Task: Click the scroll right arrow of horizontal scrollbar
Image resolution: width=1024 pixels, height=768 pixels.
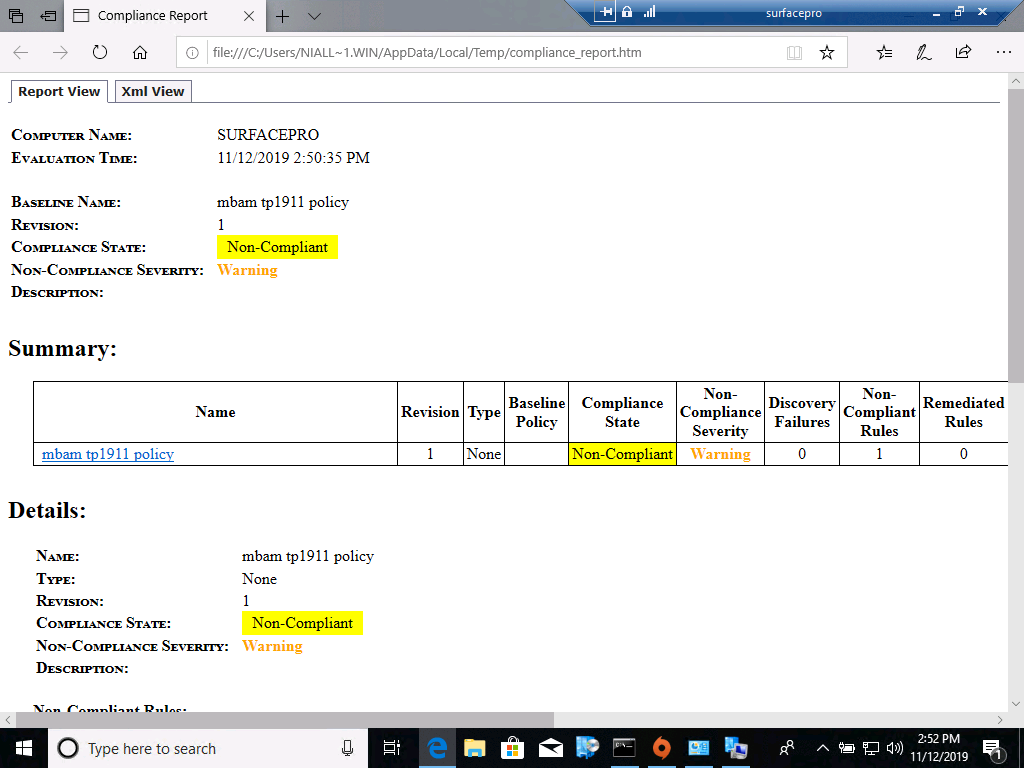Action: coord(1000,720)
